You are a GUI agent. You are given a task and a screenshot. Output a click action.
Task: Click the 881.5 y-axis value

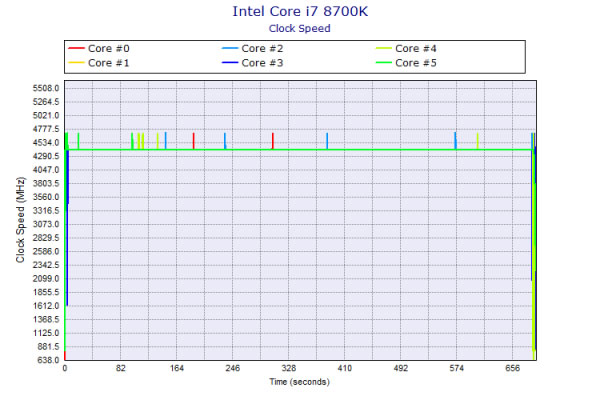click(48, 346)
